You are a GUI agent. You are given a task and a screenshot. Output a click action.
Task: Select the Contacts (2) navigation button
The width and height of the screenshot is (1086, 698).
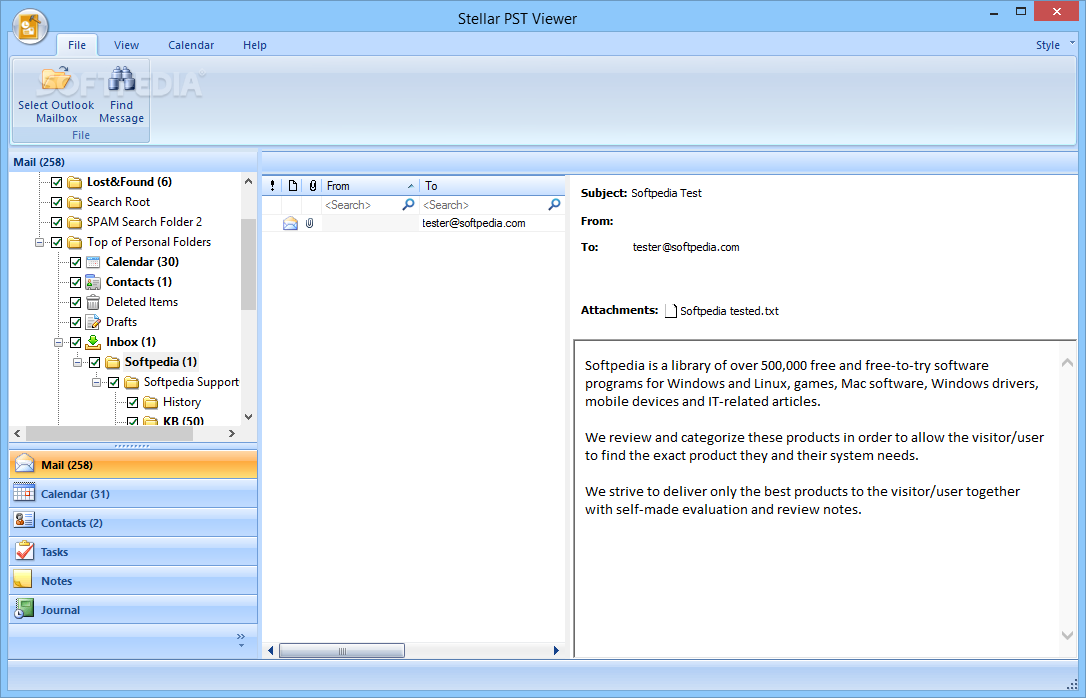point(133,523)
